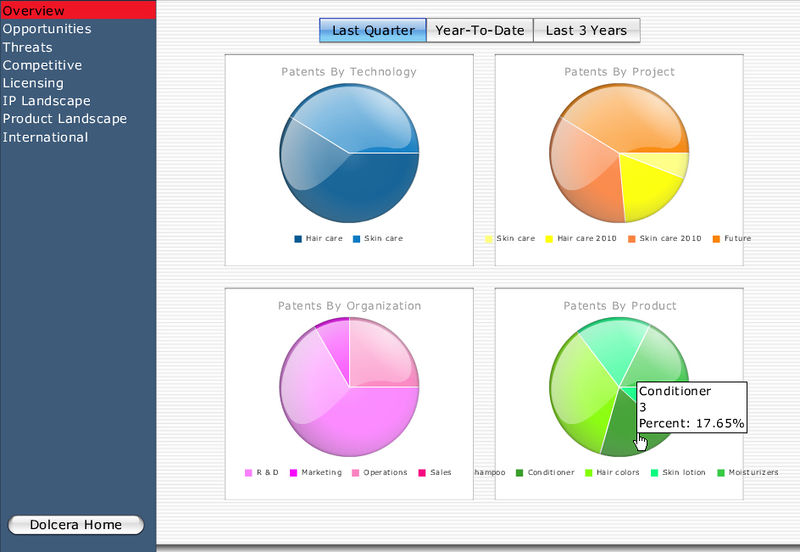
Task: Open IP Landscape from the sidebar
Action: [47, 101]
